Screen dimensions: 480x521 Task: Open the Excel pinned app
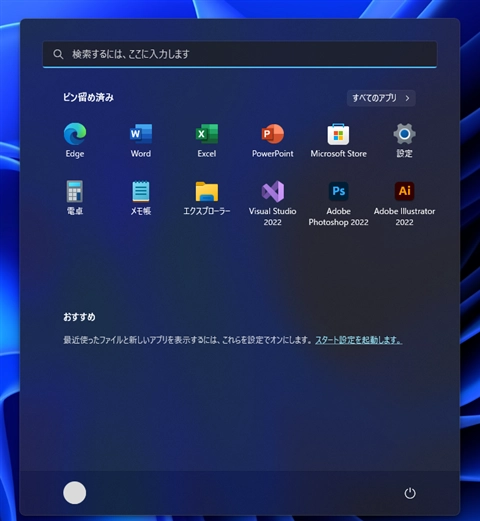[x=207, y=140]
